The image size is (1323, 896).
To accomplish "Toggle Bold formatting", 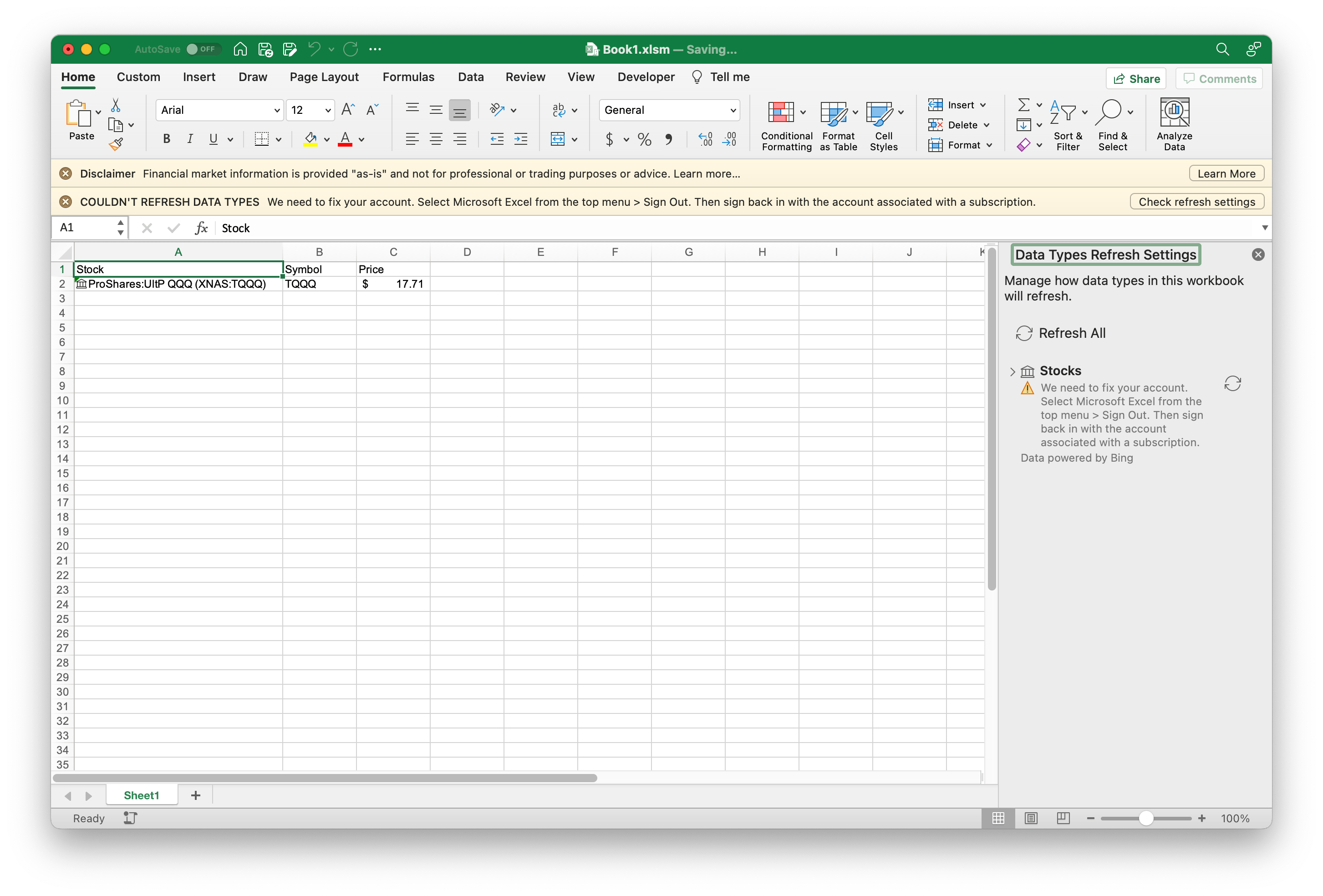I will 166,139.
